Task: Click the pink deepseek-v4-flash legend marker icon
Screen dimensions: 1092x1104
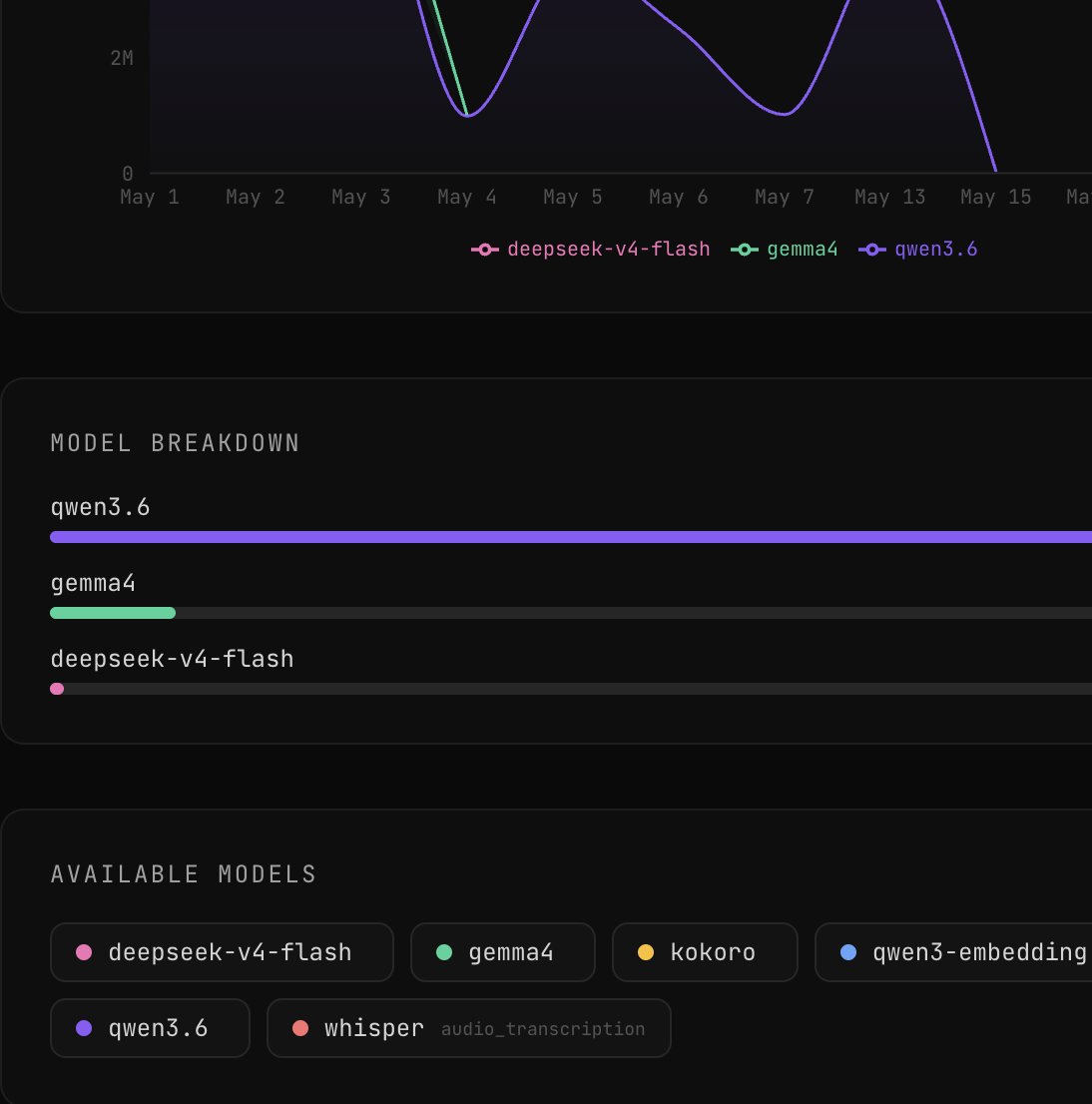Action: coord(484,250)
